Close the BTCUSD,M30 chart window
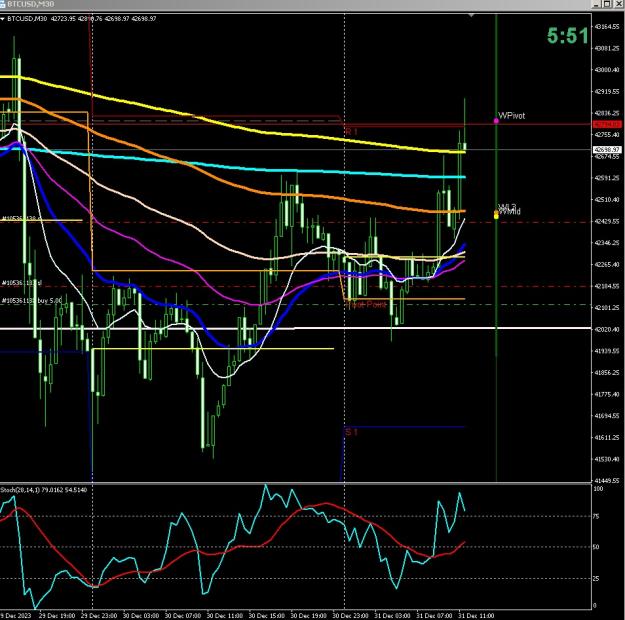The image size is (625, 620). pos(617,4)
